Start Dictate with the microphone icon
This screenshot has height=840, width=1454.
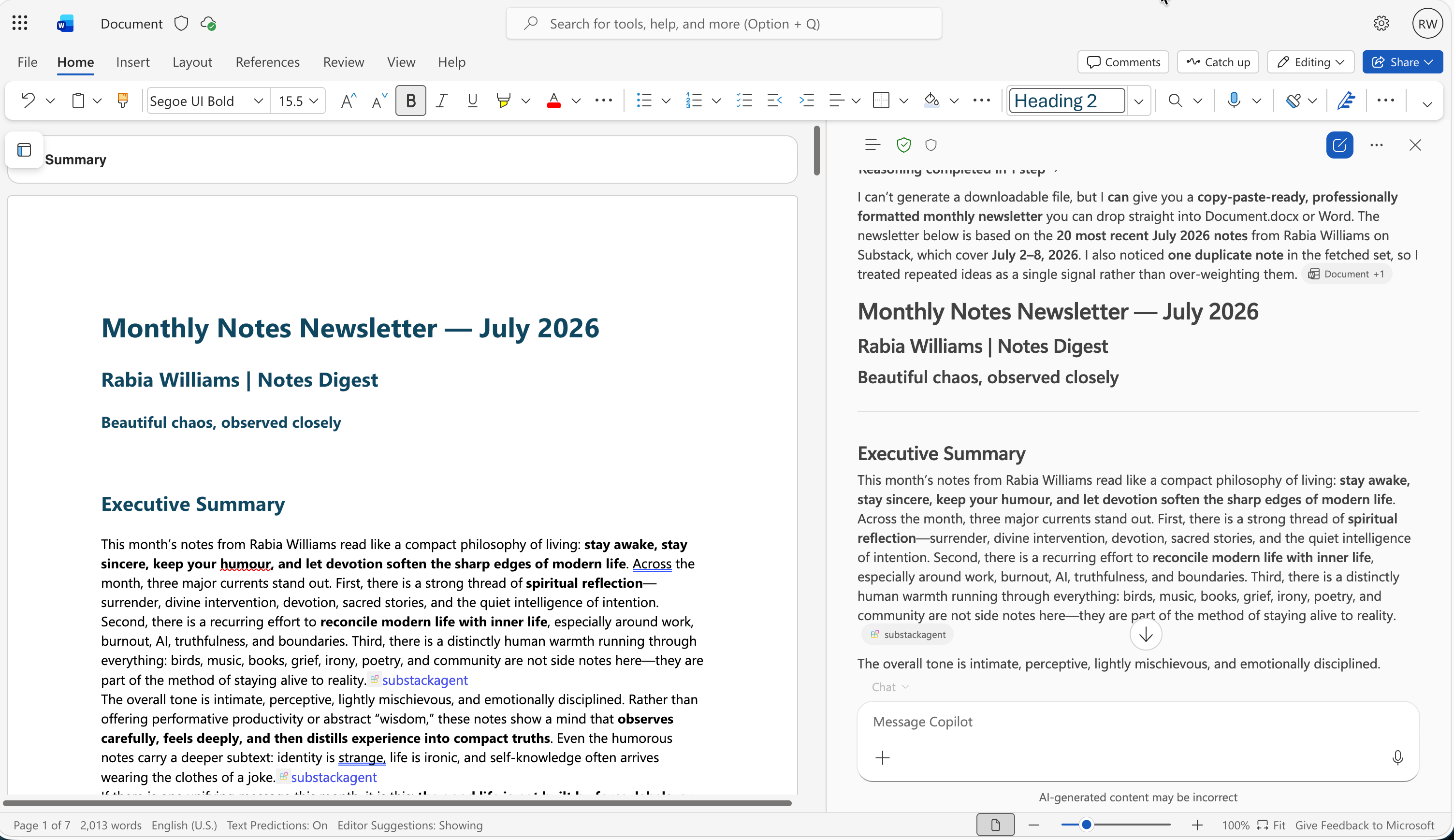click(1234, 101)
